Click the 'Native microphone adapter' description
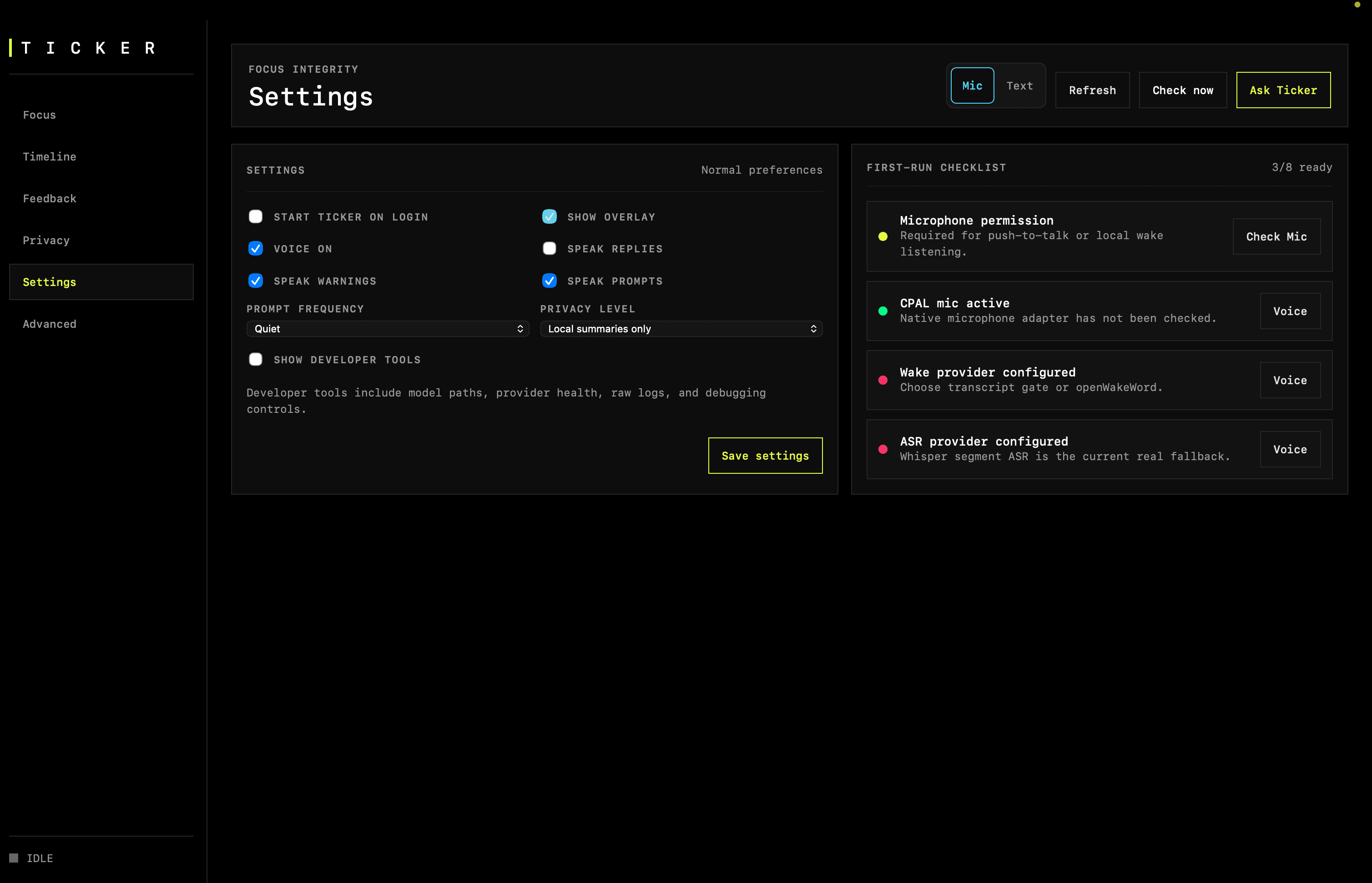 (1058, 318)
